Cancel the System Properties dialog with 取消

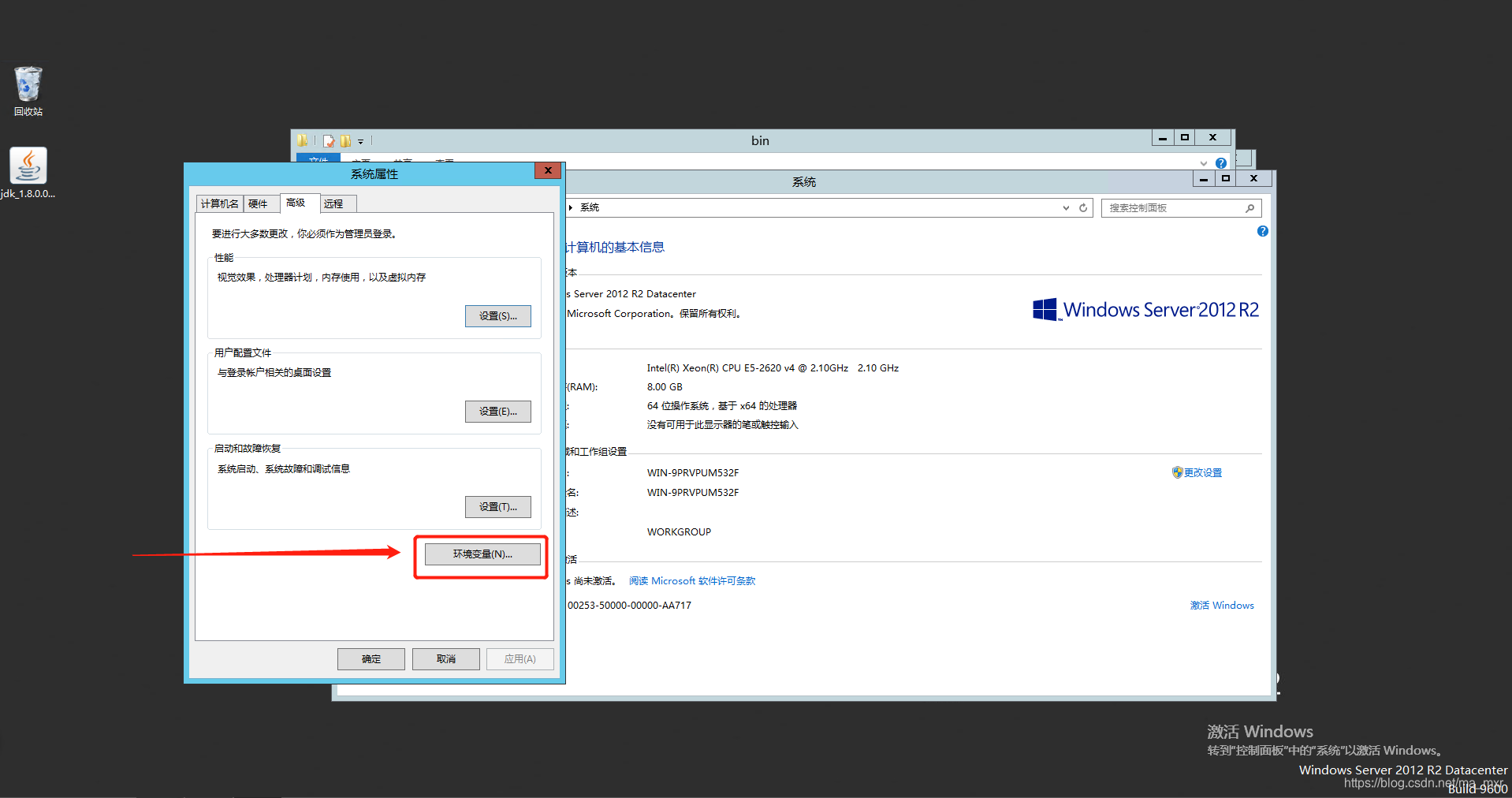click(x=446, y=659)
